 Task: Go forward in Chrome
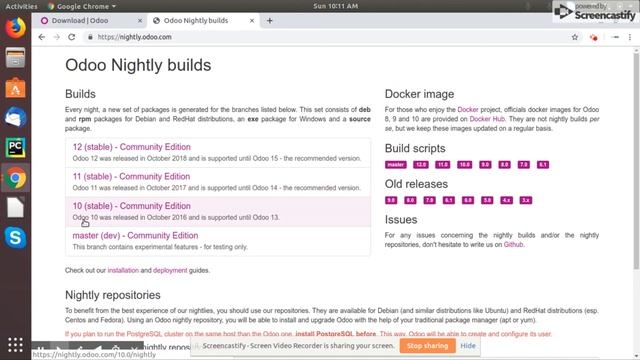(x=57, y=37)
